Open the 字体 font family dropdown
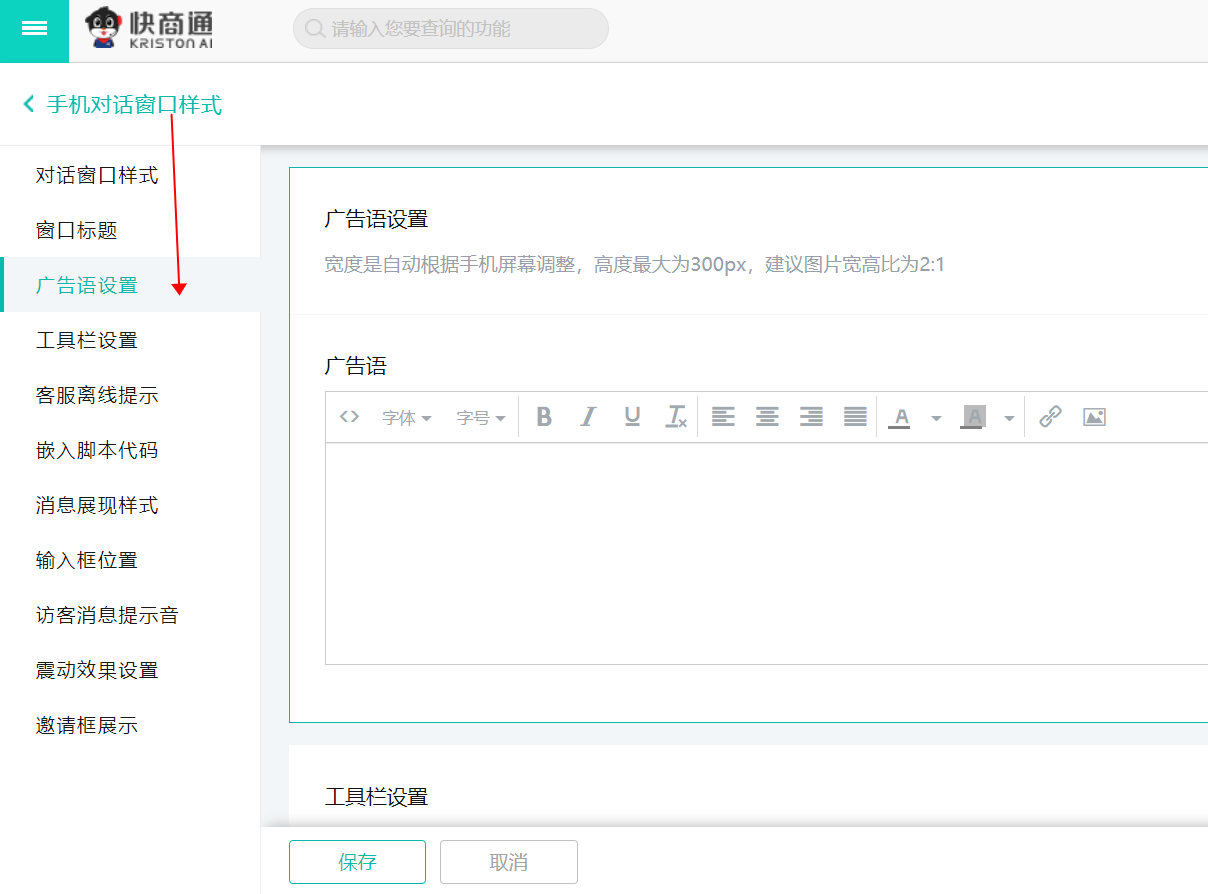 coord(406,418)
